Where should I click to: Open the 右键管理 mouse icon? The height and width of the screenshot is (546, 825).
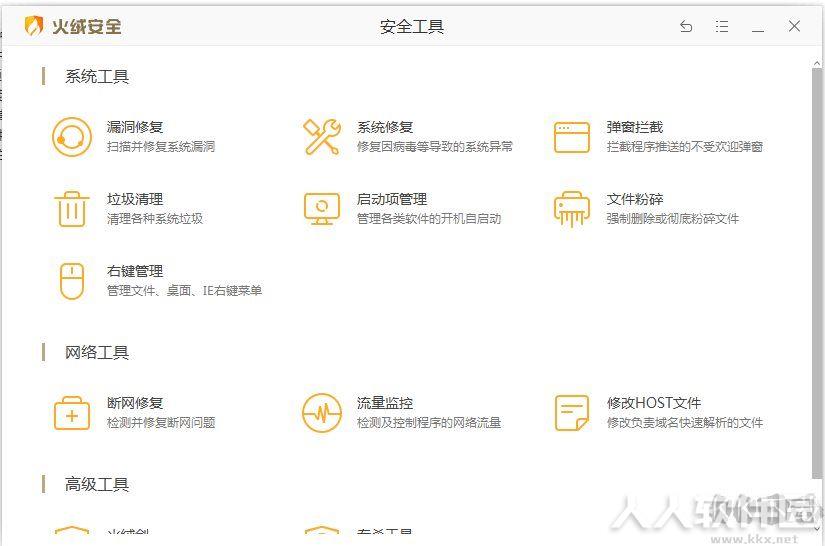click(x=72, y=281)
